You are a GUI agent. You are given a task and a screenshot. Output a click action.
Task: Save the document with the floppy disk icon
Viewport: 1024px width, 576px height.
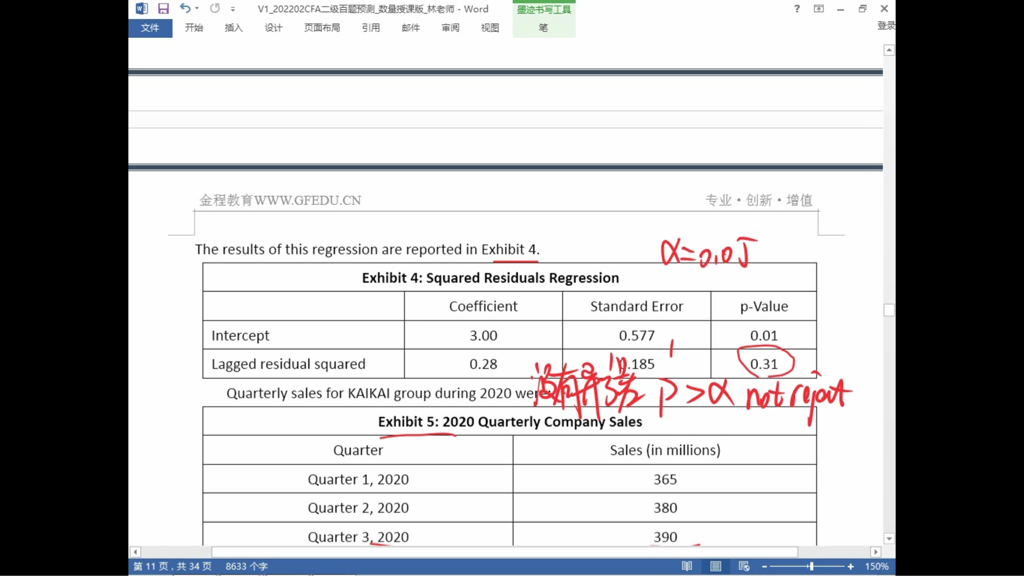coord(163,8)
